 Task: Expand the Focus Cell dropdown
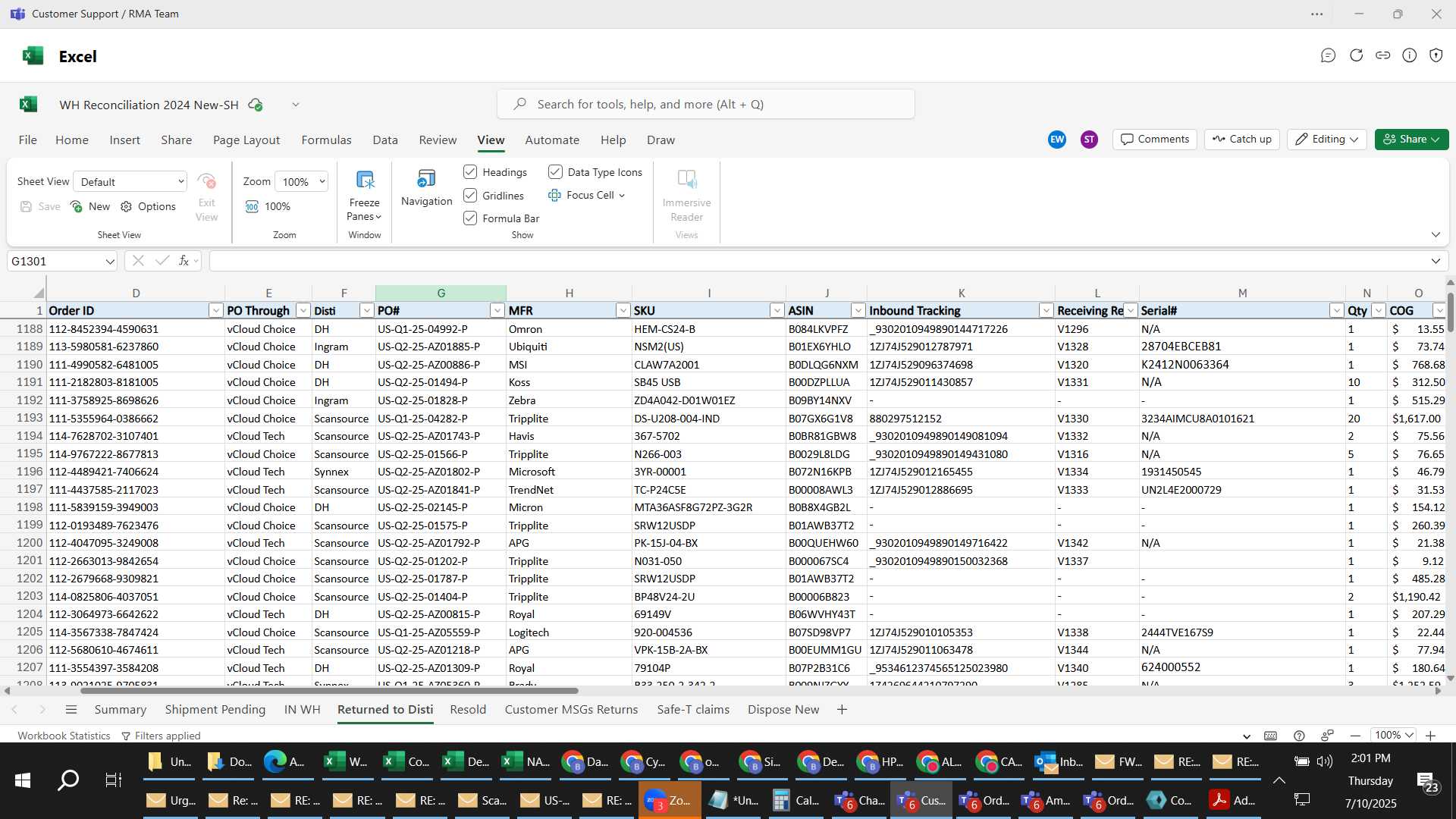622,196
